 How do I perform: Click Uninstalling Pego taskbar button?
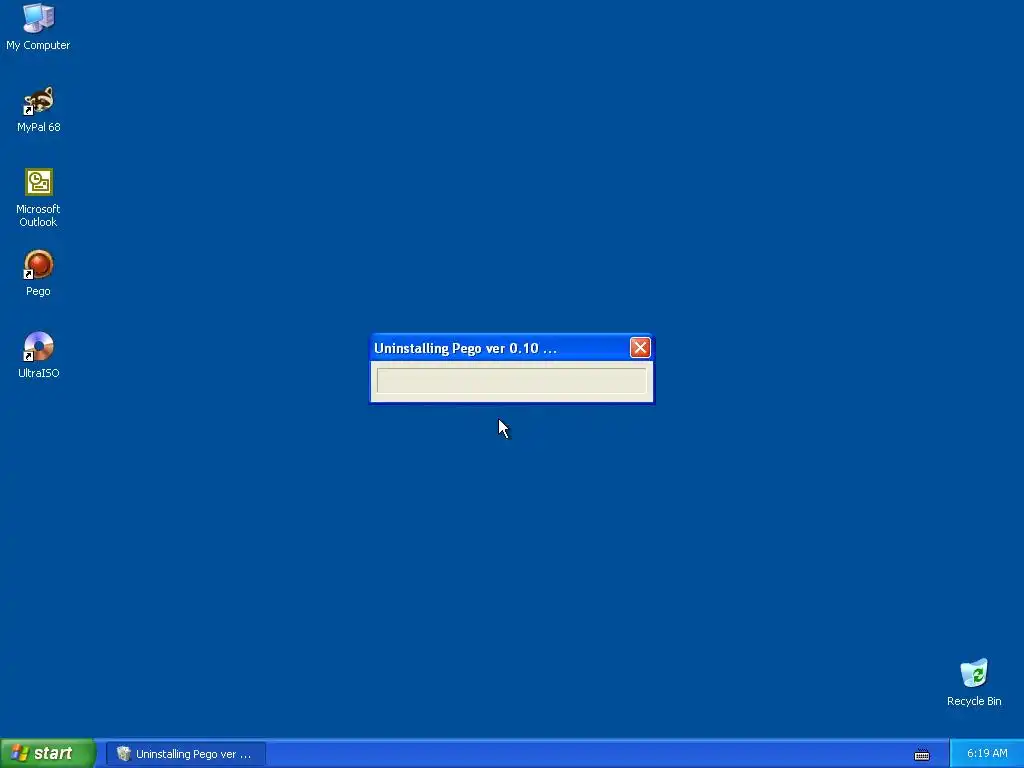(185, 754)
